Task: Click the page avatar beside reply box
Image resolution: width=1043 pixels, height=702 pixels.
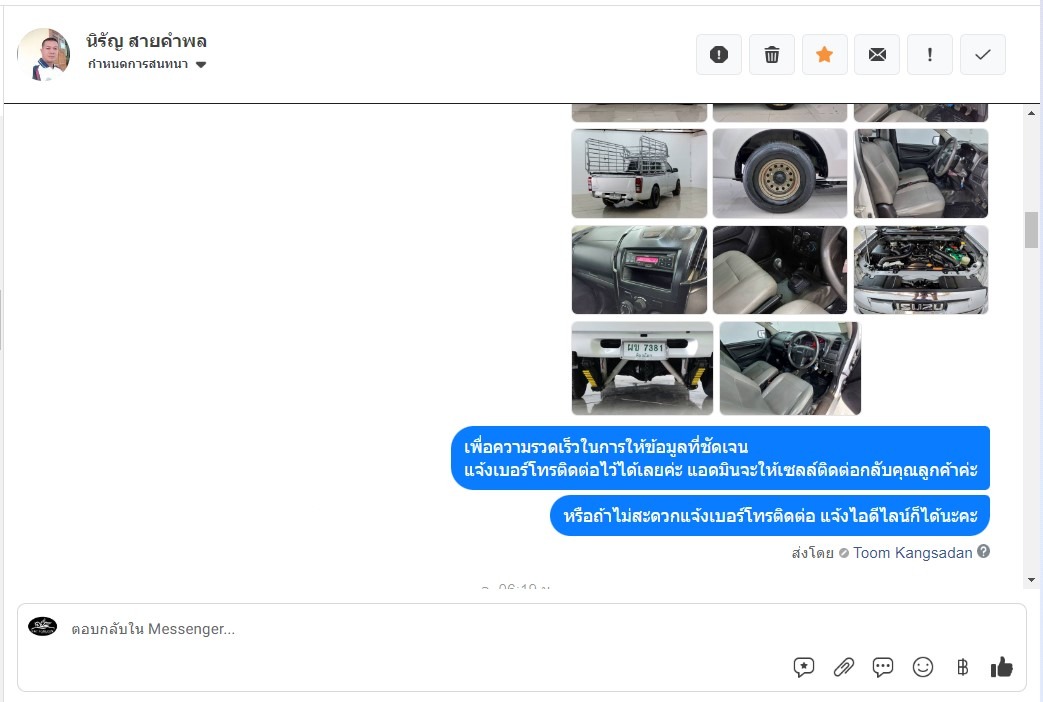Action: tap(43, 626)
